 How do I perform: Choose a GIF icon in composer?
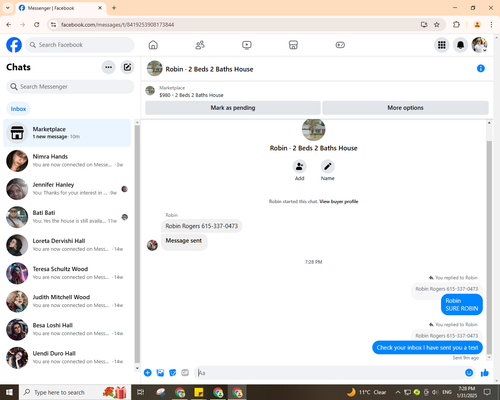tap(185, 373)
